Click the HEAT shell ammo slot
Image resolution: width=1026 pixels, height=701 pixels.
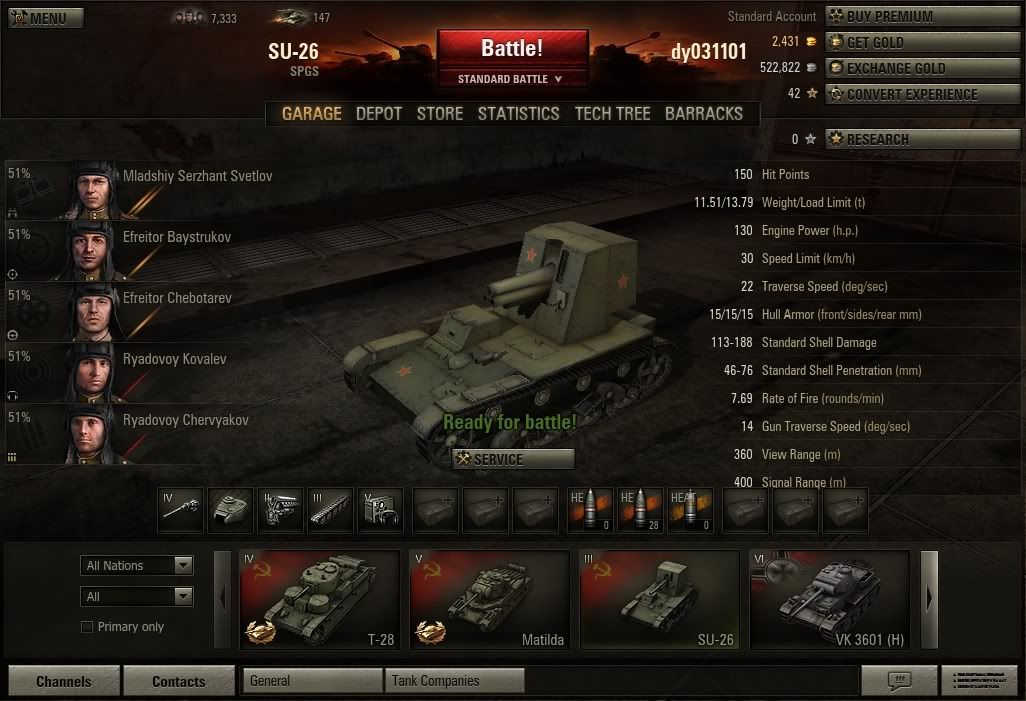tap(690, 511)
